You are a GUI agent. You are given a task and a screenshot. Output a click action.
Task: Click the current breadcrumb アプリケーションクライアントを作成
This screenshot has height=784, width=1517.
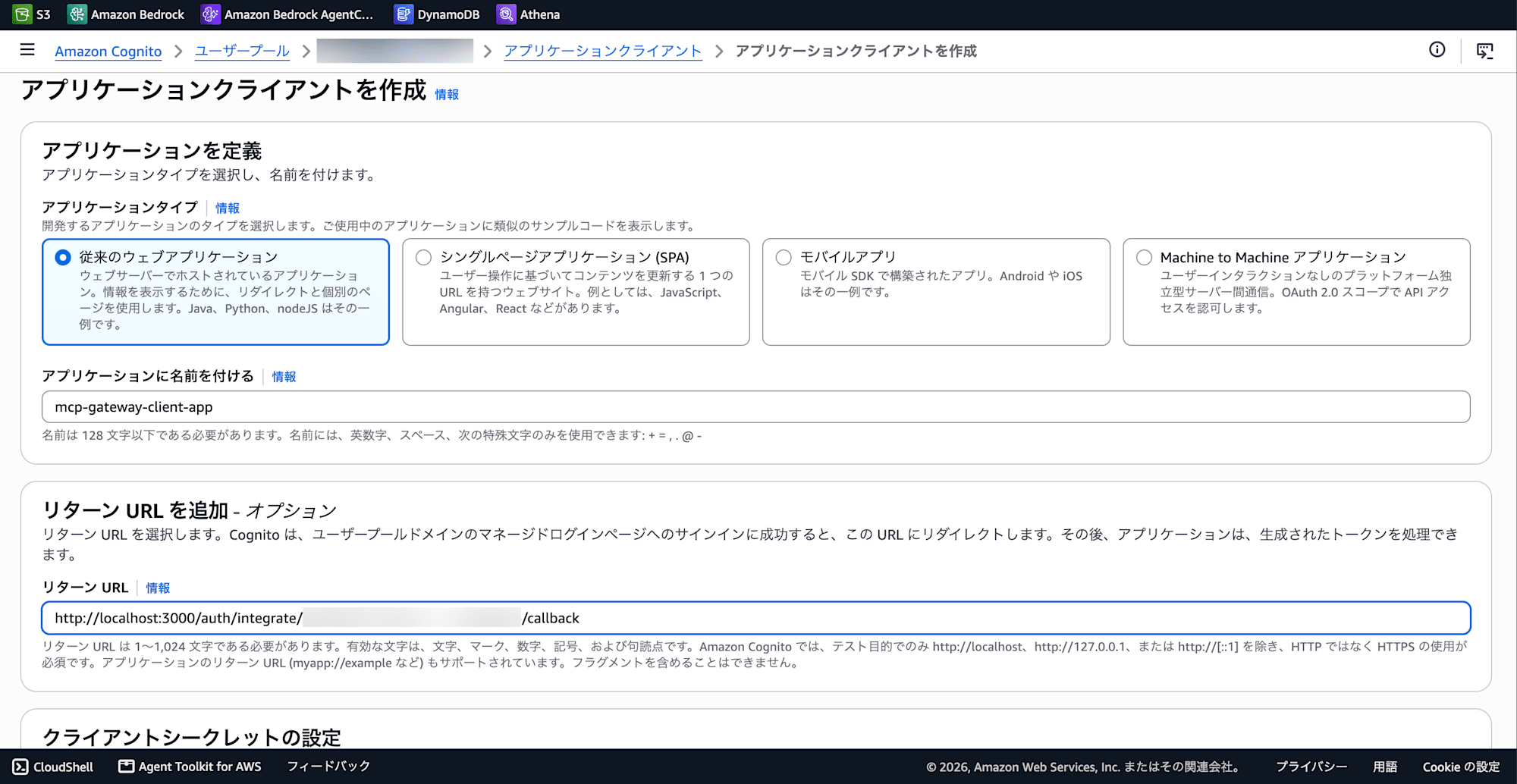856,51
